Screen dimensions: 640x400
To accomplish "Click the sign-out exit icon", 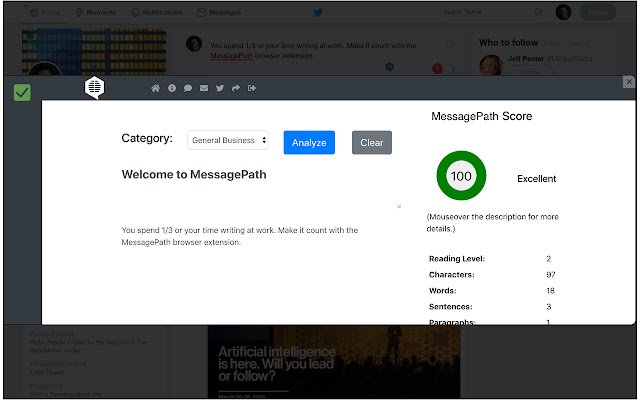I will point(252,88).
